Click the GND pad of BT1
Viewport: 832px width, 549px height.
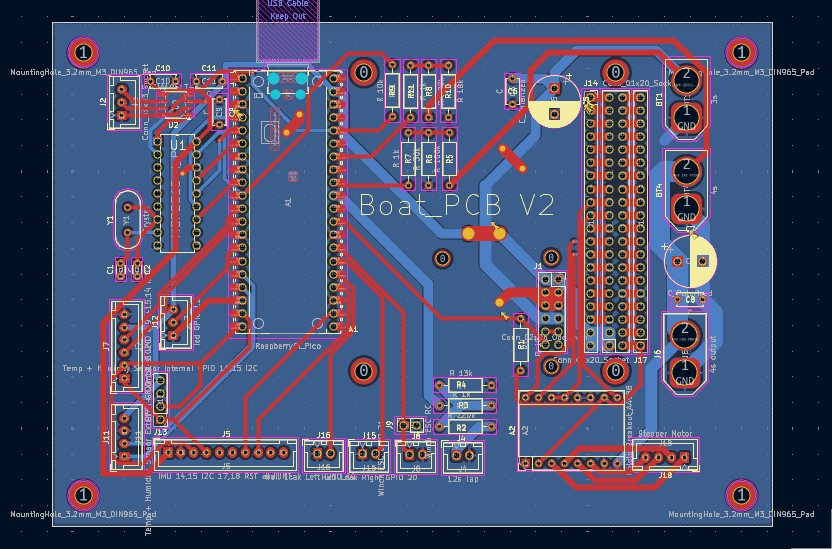[686, 117]
